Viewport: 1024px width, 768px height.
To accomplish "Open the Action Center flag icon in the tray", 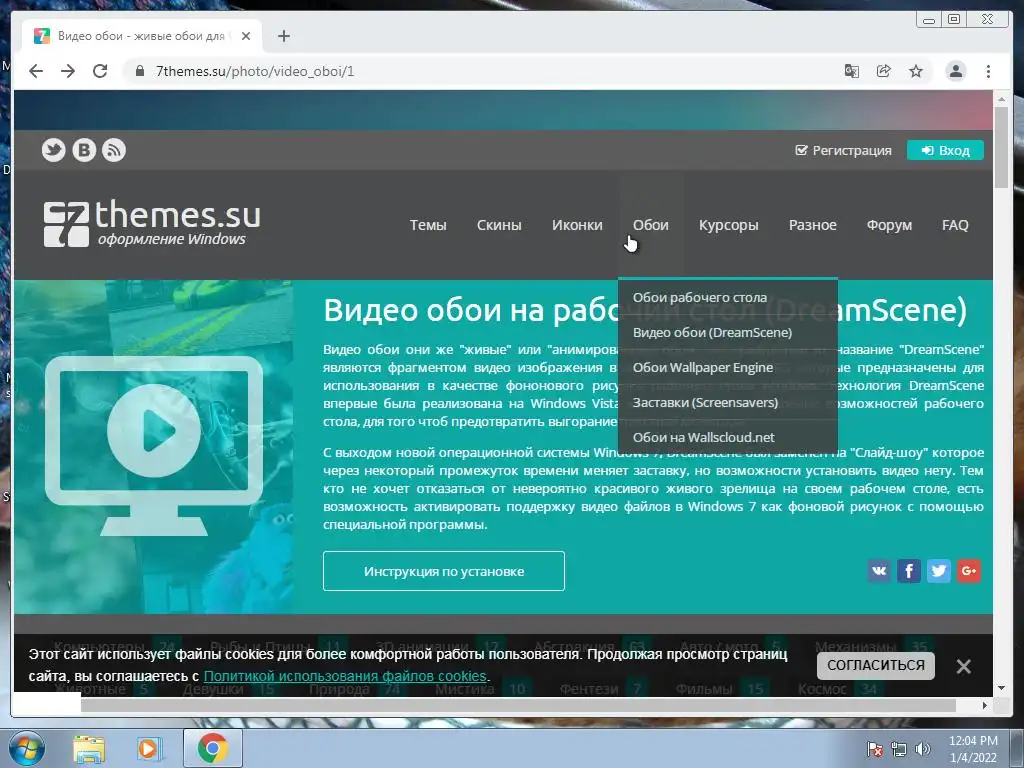I will pyautogui.click(x=874, y=749).
